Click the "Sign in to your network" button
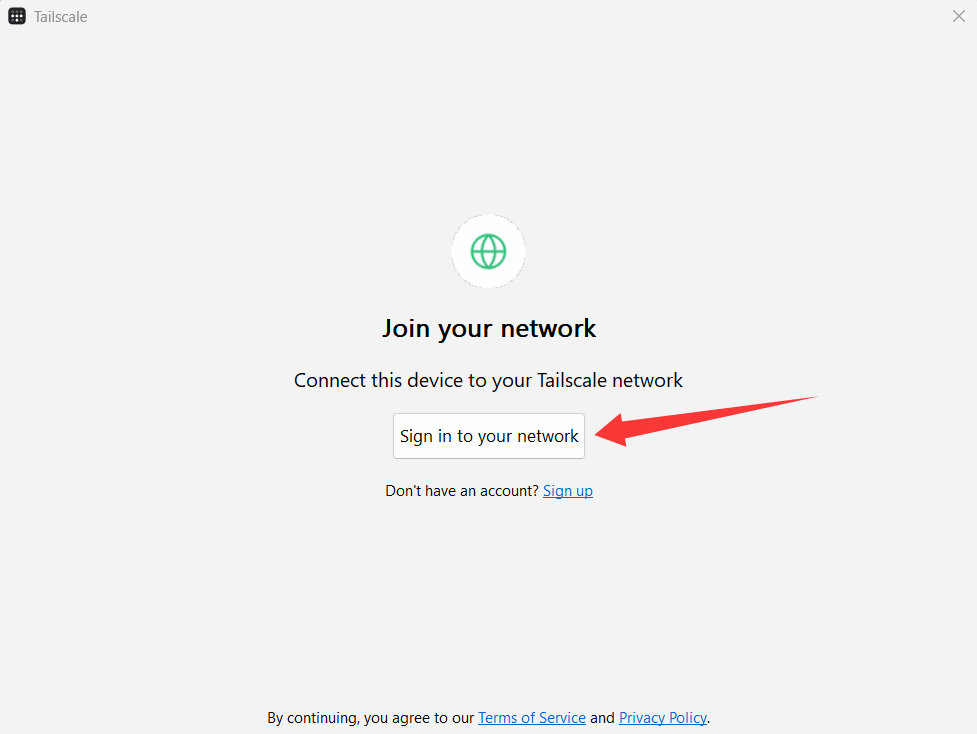The image size is (977, 734). click(x=488, y=436)
